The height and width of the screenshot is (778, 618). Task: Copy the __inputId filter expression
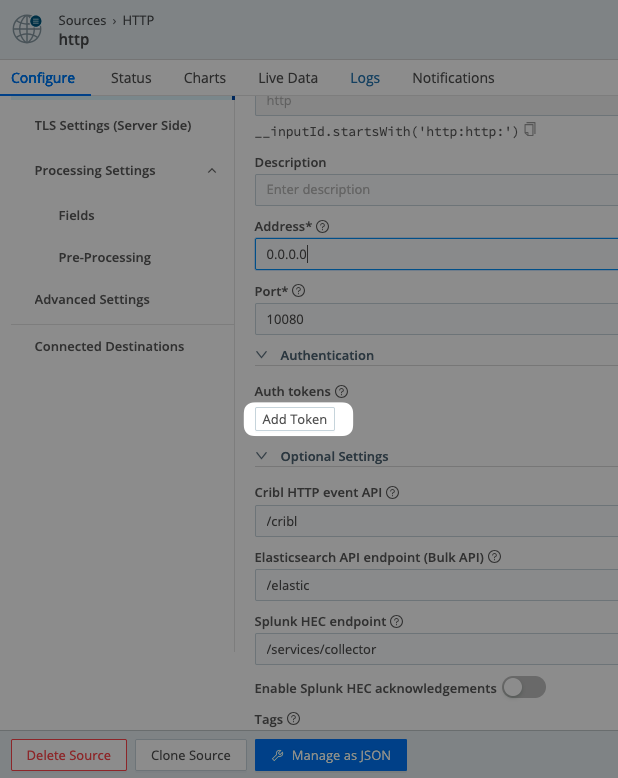pos(530,129)
